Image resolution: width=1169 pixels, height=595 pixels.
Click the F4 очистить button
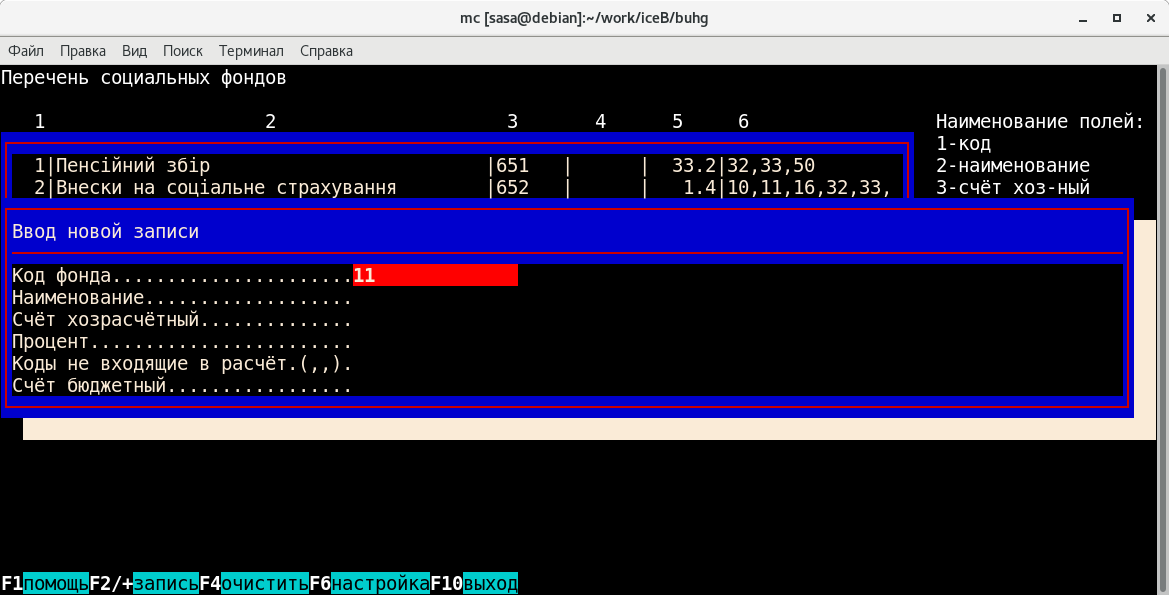click(254, 583)
